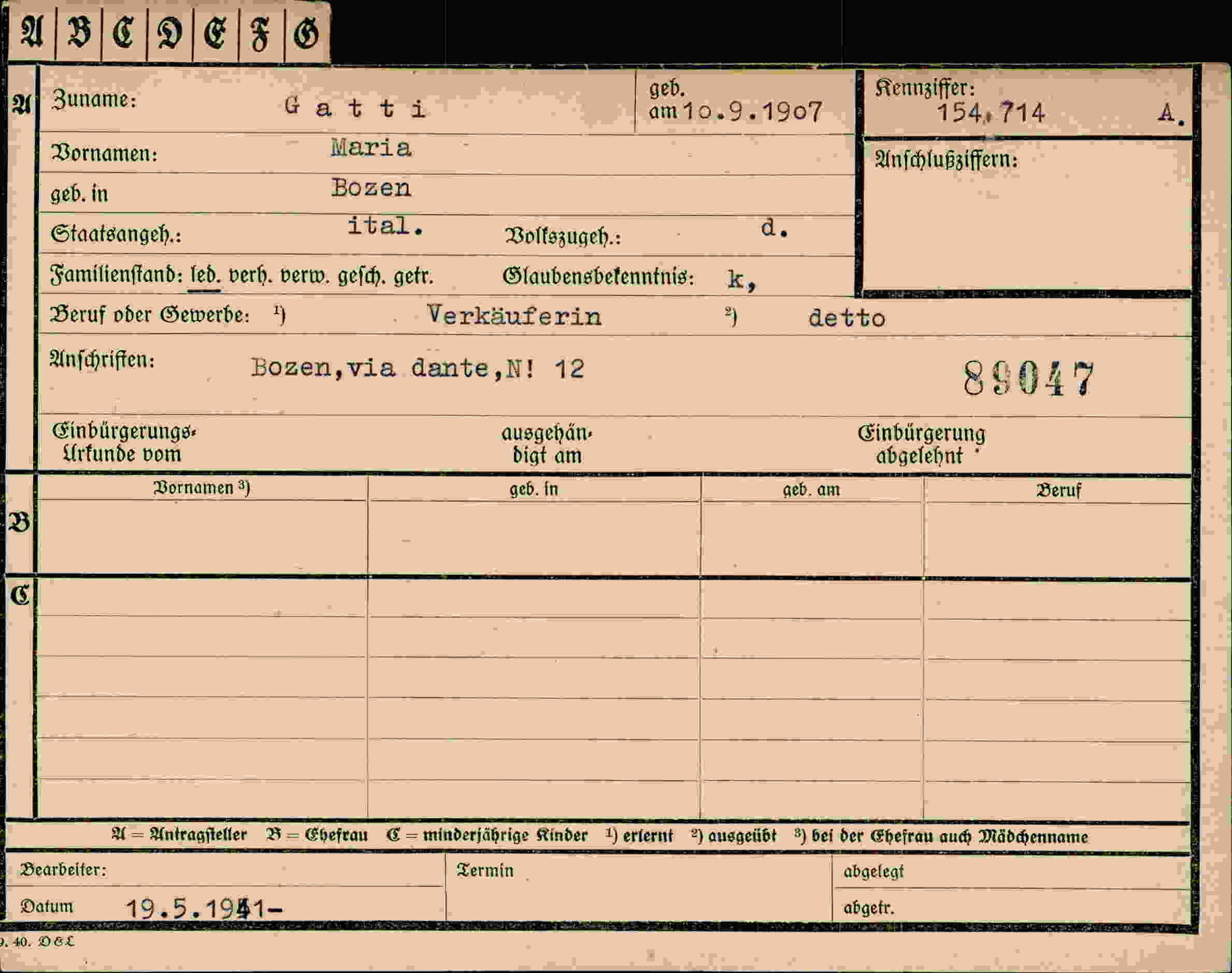The image size is (1232, 973).
Task: Click the section B row marker
Action: (19, 522)
